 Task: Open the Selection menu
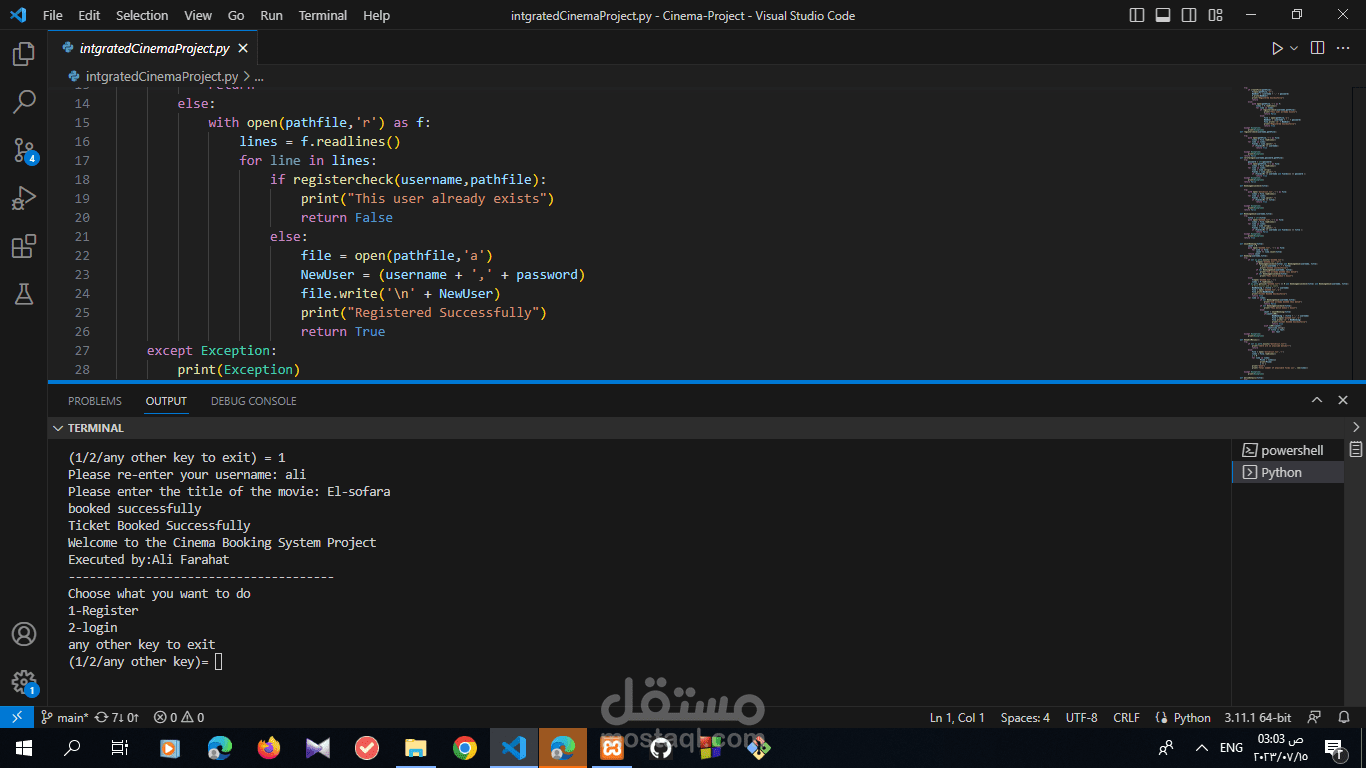click(142, 15)
